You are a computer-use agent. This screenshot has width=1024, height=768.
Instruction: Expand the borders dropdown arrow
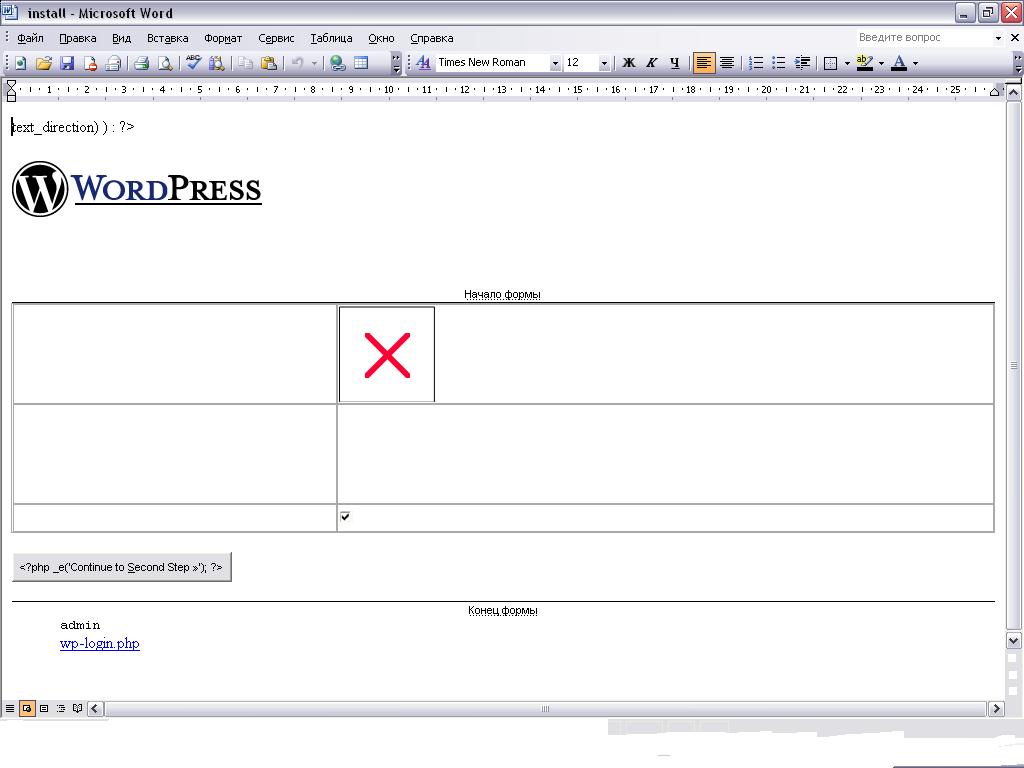pyautogui.click(x=847, y=63)
